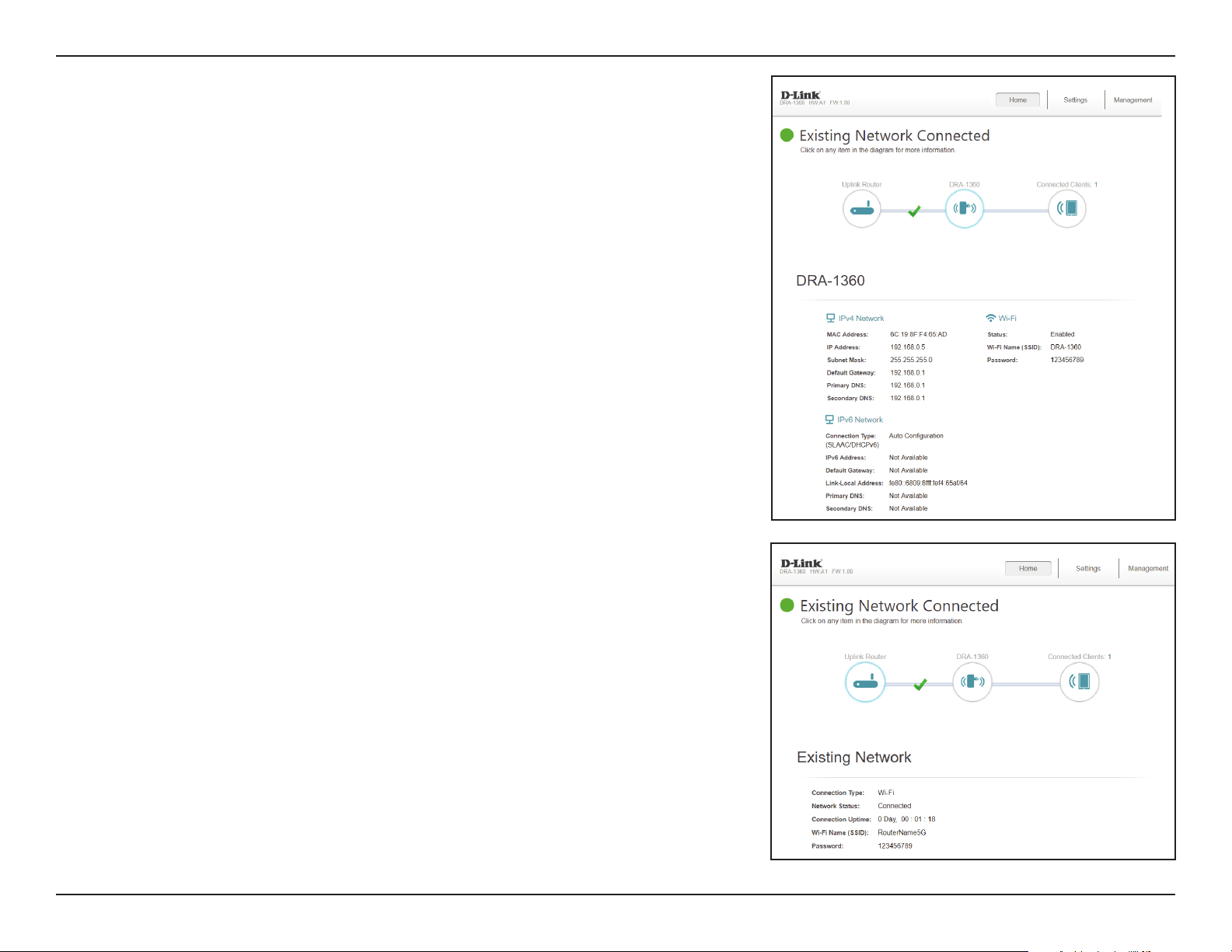
Task: Click the Wi-Fi signal icon beside the Wi-Fi heading
Action: click(990, 318)
